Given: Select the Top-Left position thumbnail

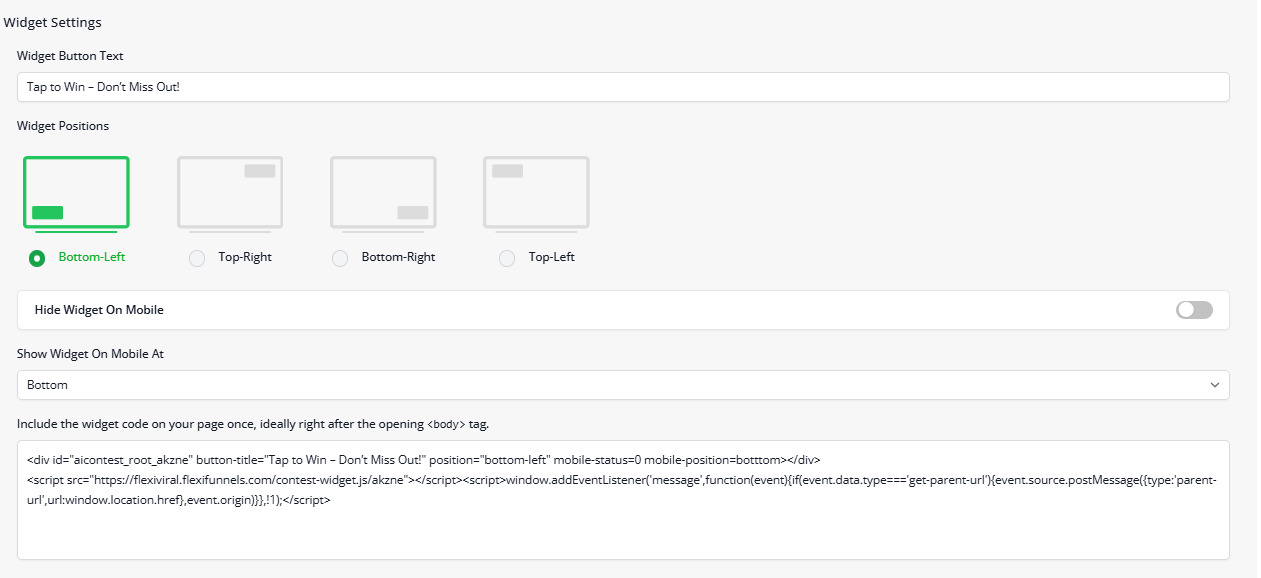Looking at the screenshot, I should click(536, 193).
